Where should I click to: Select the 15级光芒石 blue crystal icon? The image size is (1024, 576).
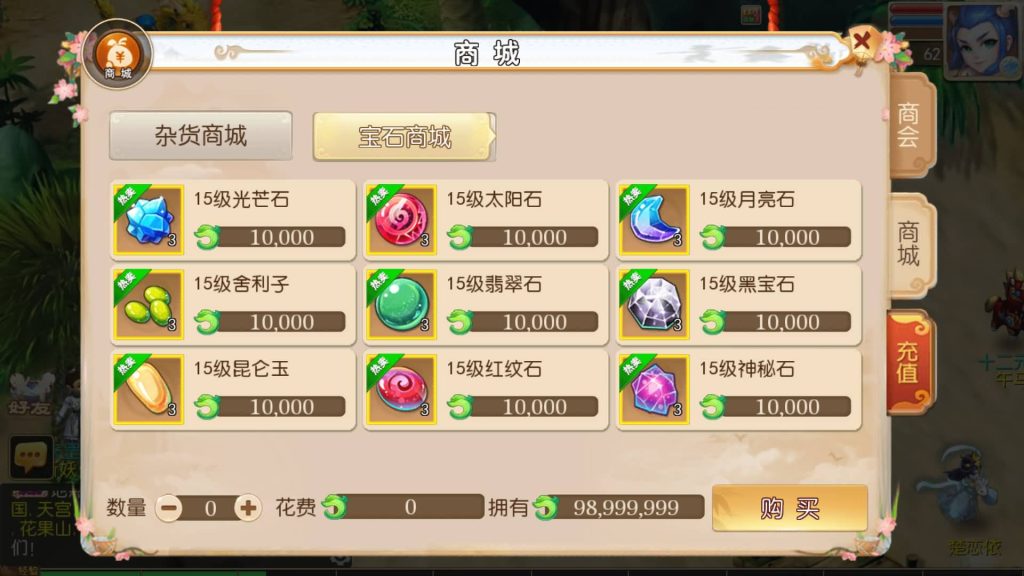click(148, 219)
